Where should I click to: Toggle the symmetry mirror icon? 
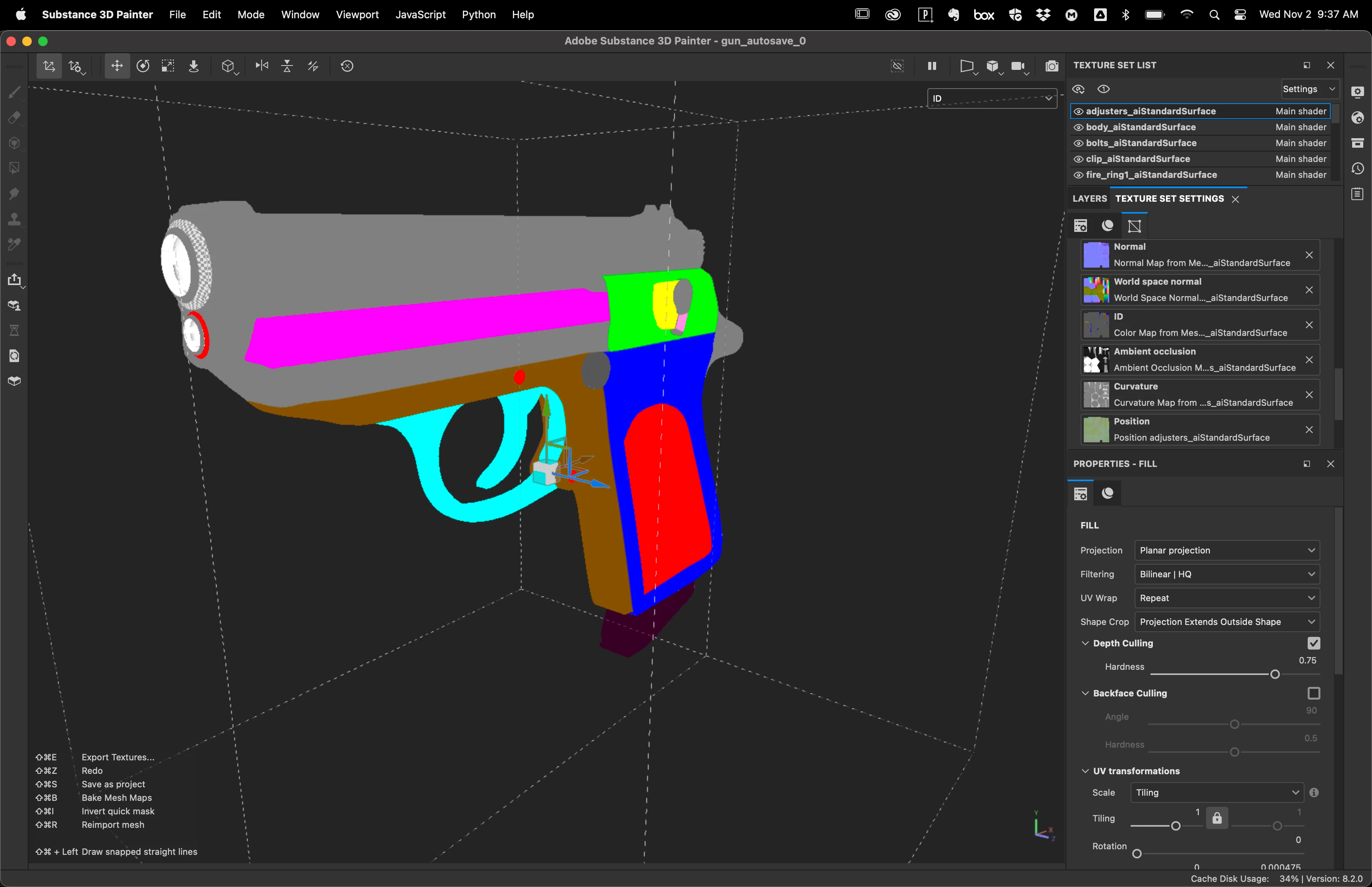pyautogui.click(x=262, y=66)
